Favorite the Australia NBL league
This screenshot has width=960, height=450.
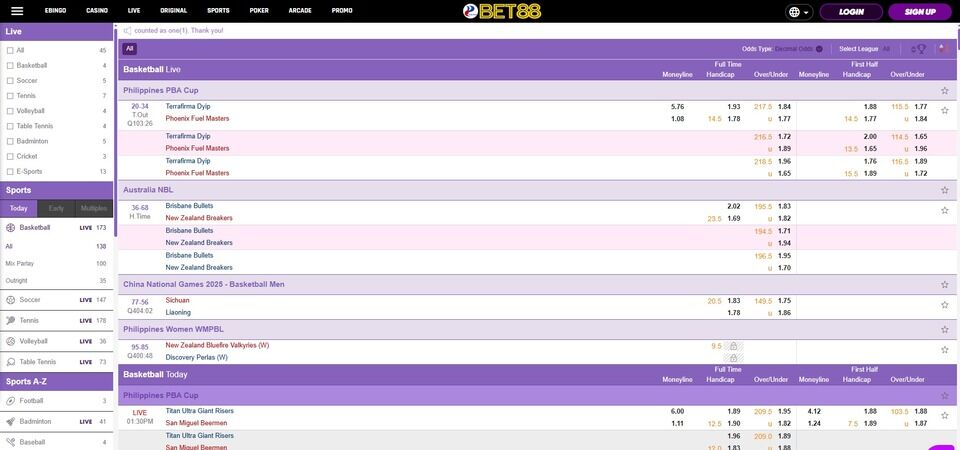coord(945,190)
